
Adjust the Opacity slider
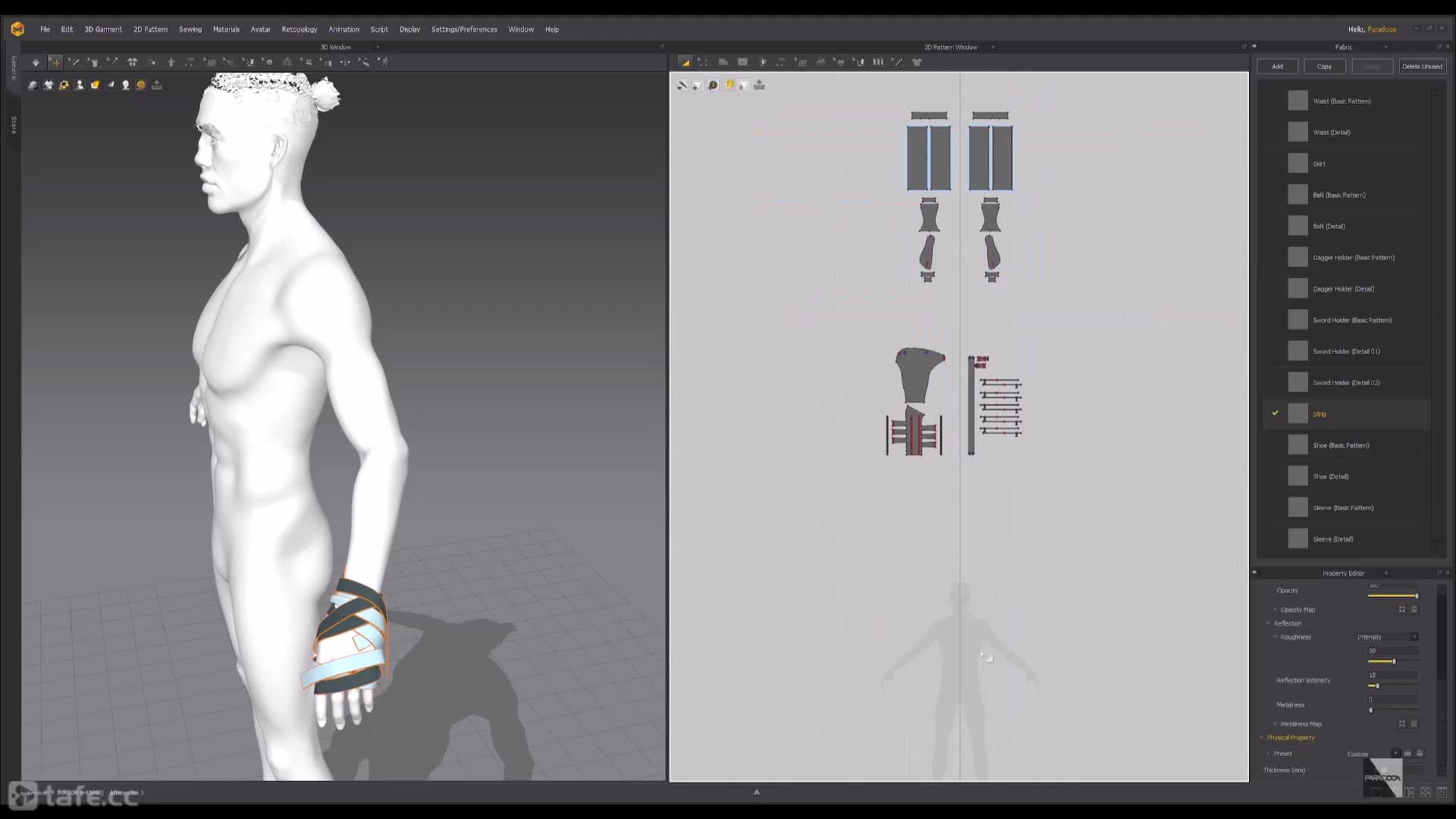click(1393, 596)
